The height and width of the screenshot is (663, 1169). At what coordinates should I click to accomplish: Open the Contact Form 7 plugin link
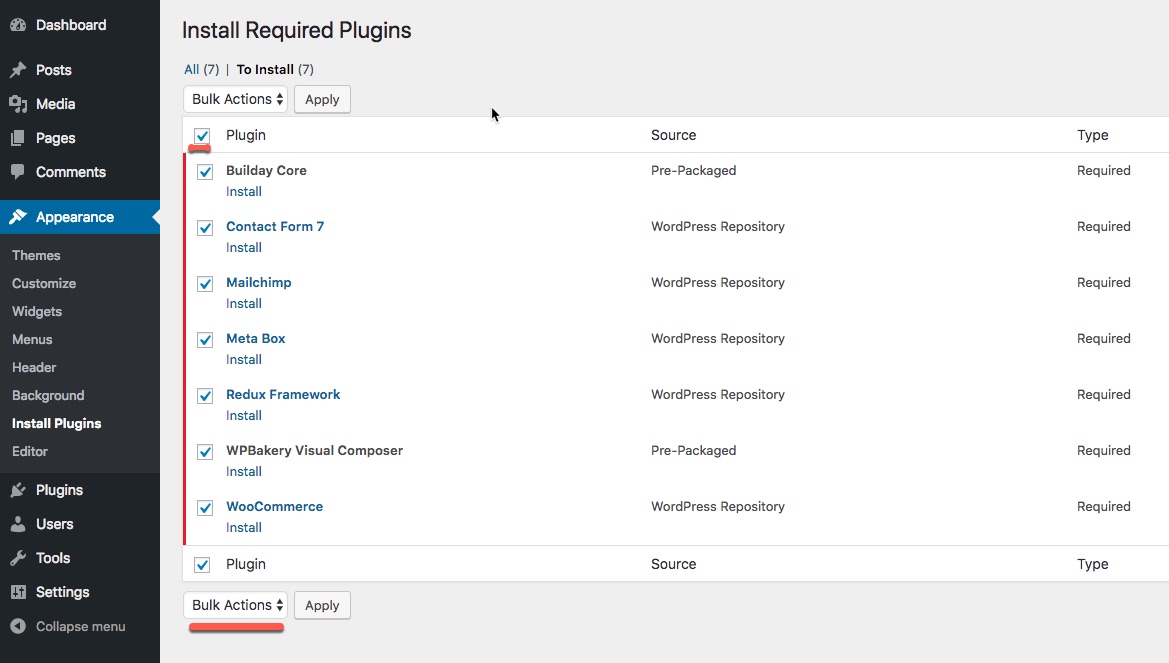point(275,227)
